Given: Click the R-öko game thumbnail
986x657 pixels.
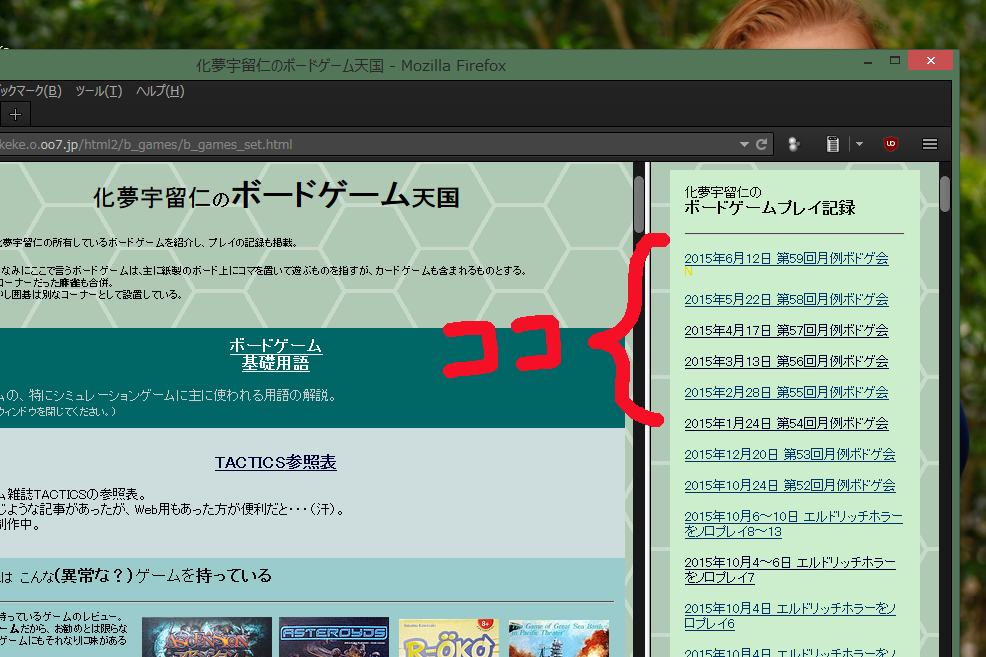Looking at the screenshot, I should [x=449, y=638].
